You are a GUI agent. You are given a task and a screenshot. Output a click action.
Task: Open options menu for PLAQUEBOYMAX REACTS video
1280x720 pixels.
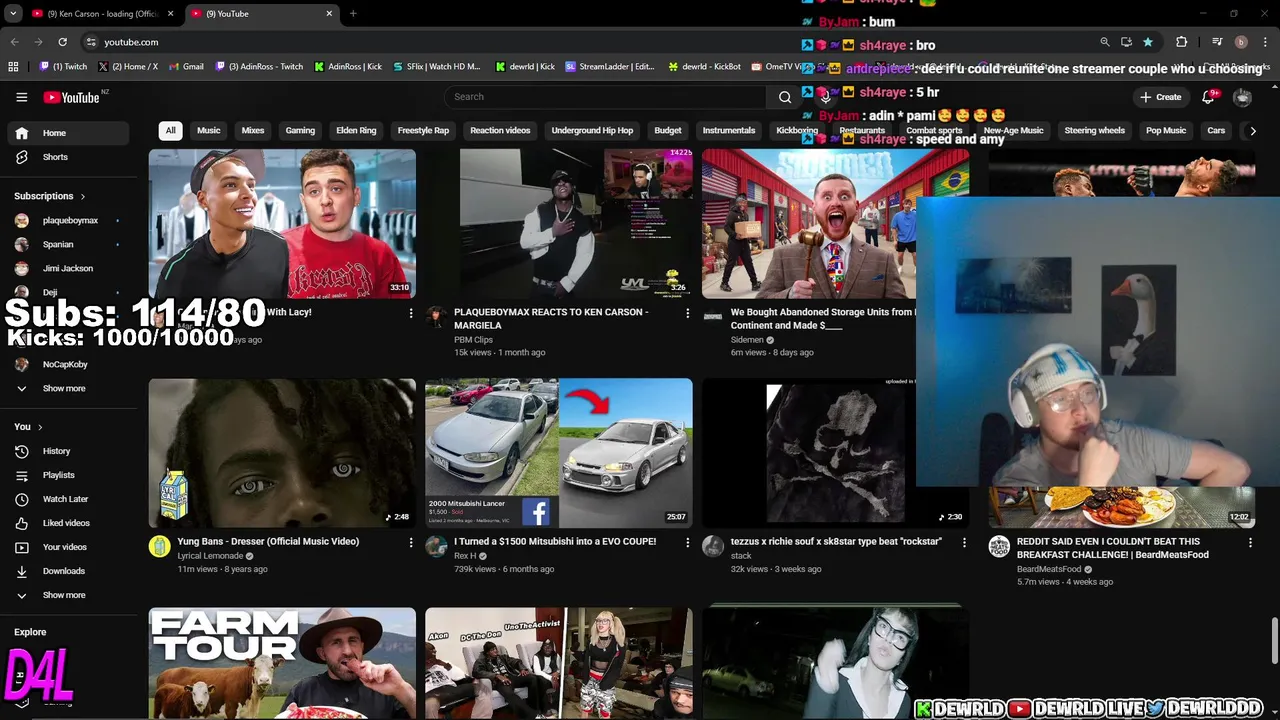(687, 313)
